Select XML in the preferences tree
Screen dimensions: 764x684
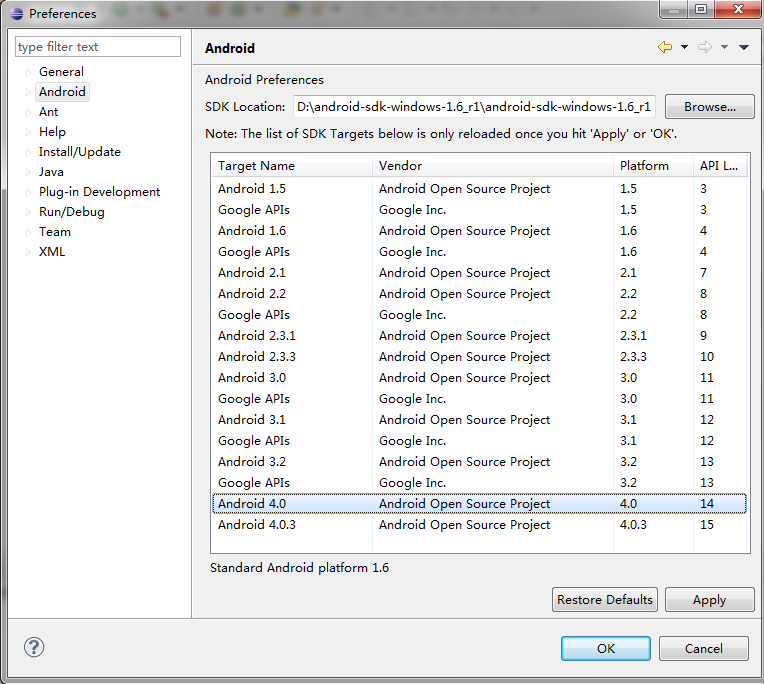tap(52, 251)
